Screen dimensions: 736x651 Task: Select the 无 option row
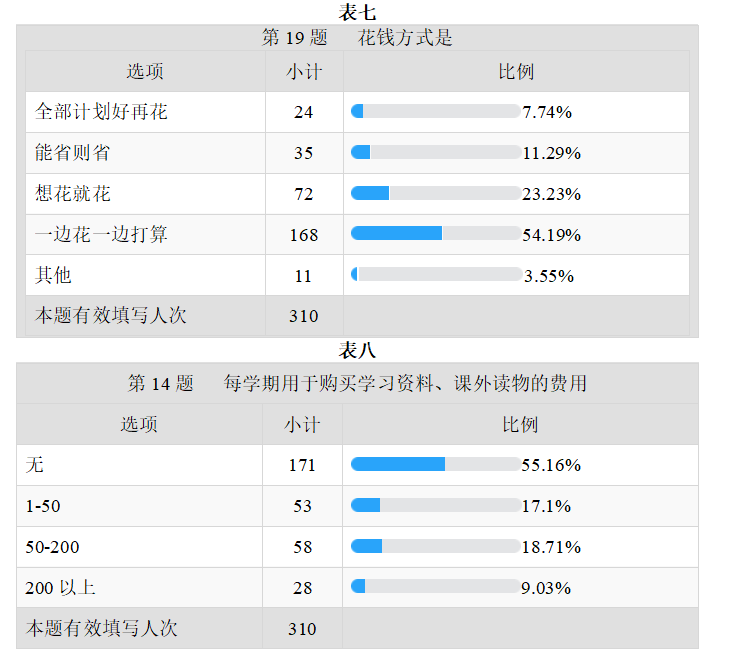coord(357,465)
